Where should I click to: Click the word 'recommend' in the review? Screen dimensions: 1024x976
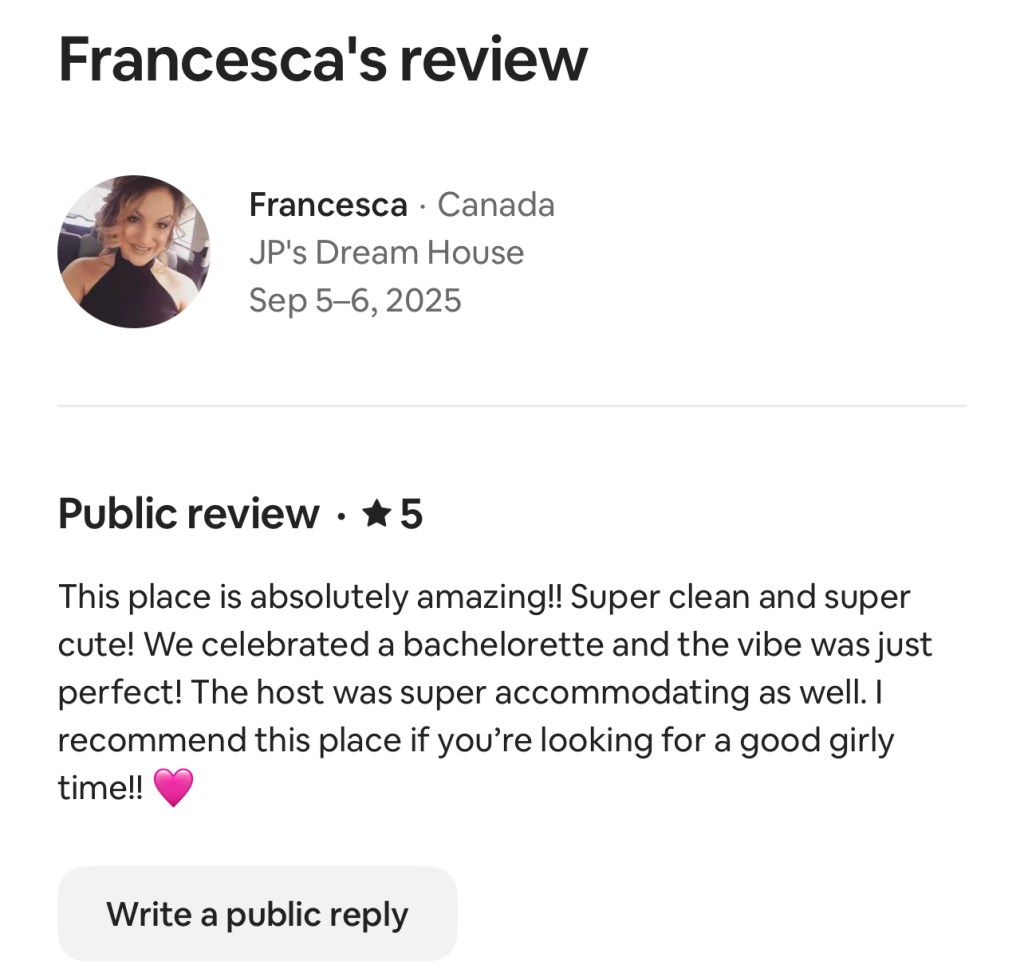(152, 741)
